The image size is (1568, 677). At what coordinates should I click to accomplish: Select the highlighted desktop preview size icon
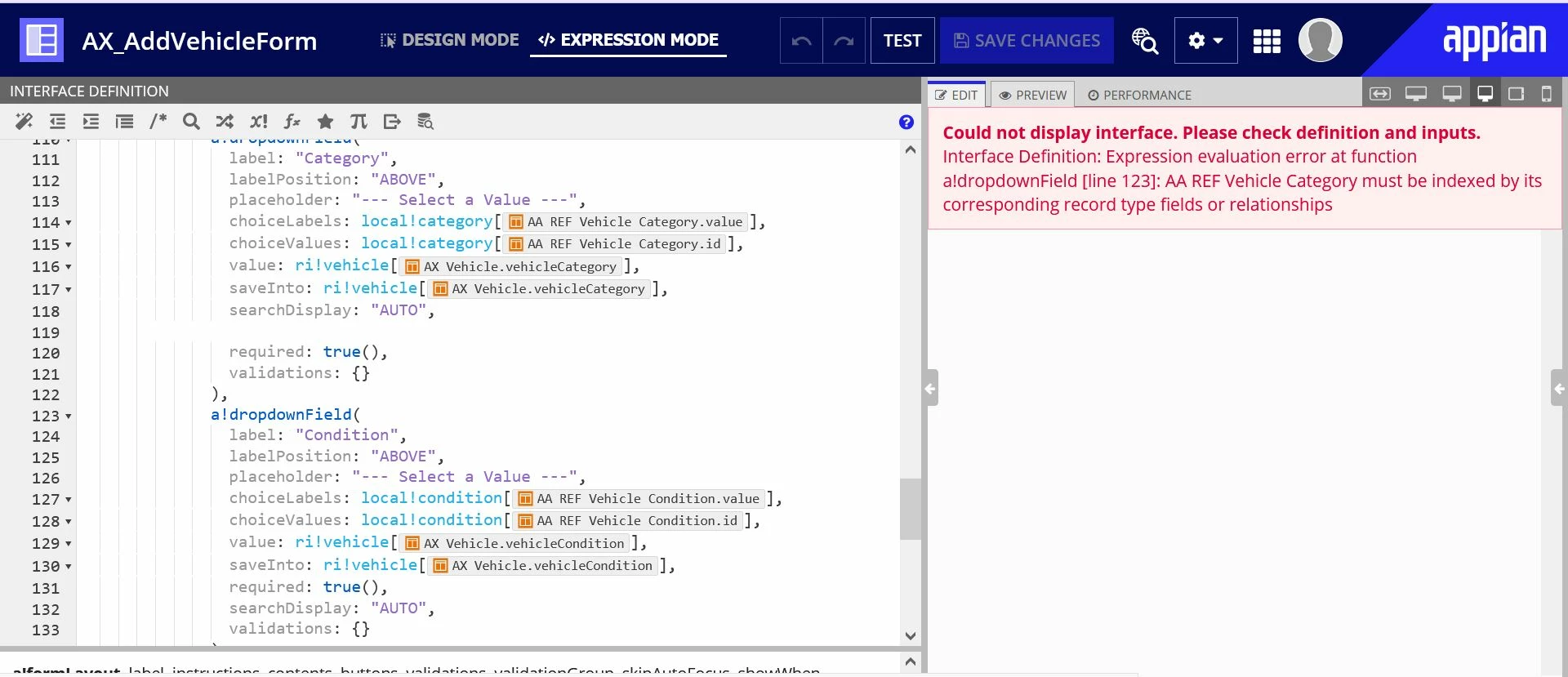(1486, 94)
